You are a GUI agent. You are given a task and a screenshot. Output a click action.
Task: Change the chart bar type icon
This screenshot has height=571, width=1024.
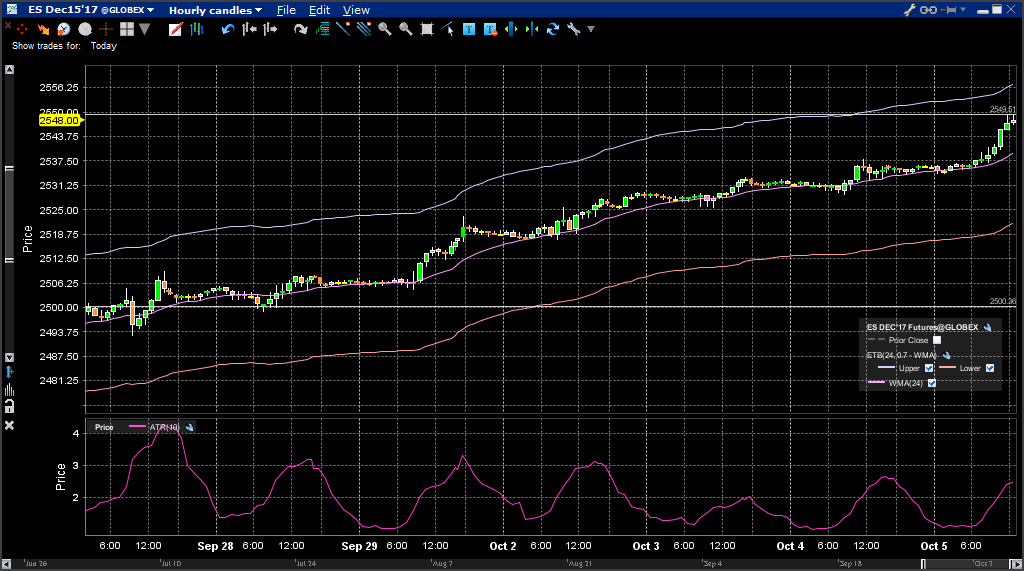click(197, 29)
